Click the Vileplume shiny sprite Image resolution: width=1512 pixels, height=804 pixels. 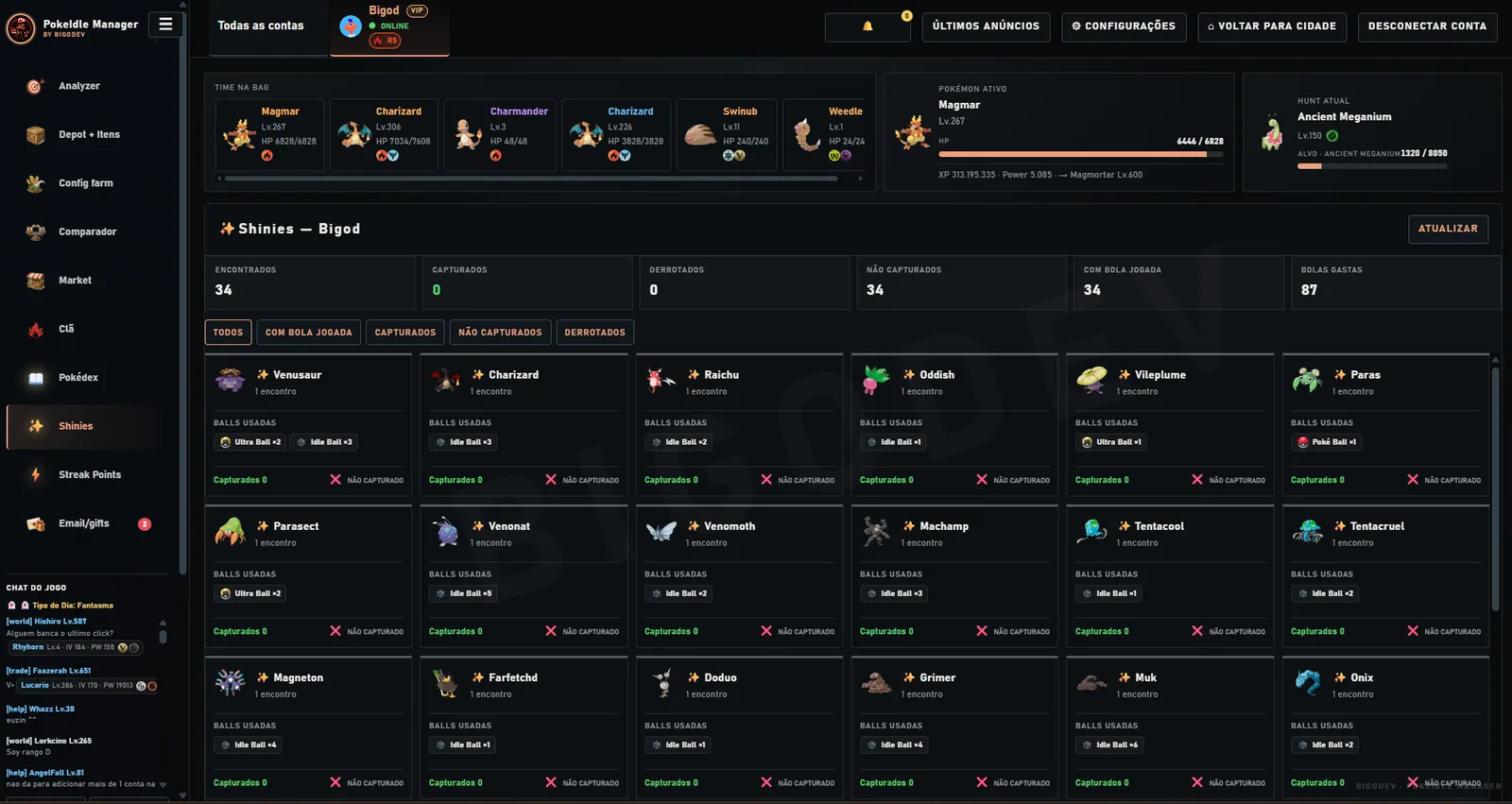click(x=1091, y=380)
